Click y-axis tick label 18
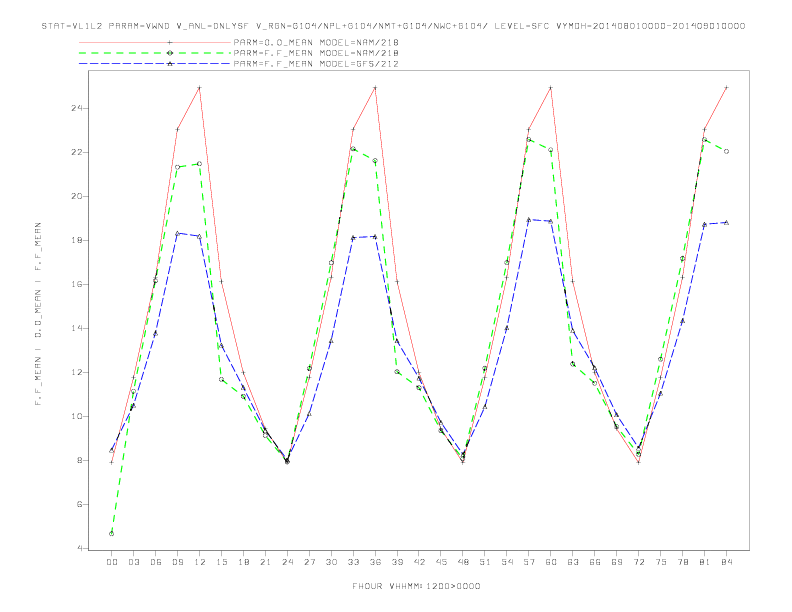 coord(77,240)
